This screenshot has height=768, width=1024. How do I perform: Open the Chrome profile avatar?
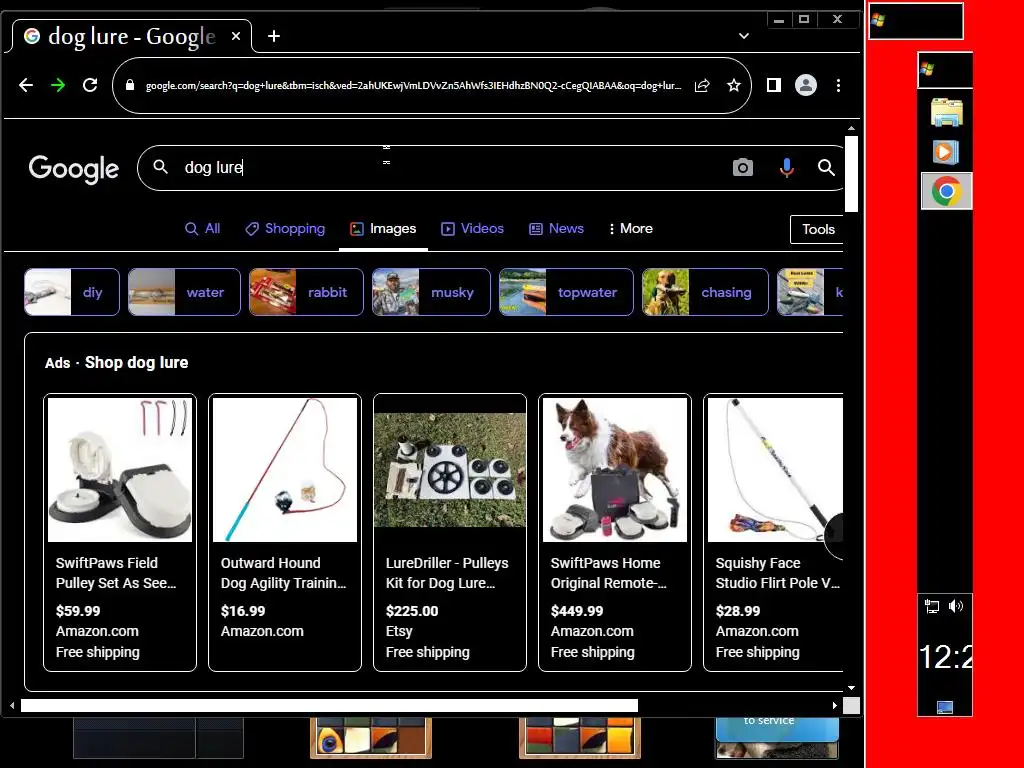click(806, 85)
